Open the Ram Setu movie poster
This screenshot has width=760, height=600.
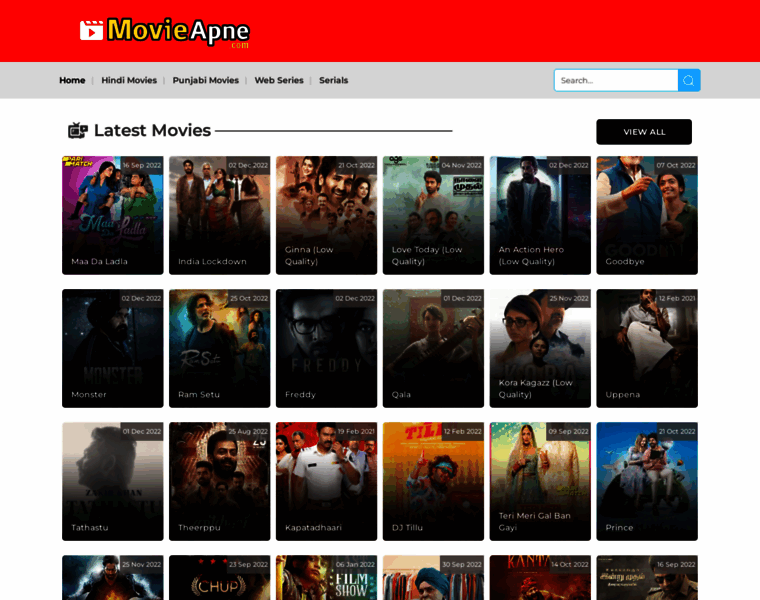(x=220, y=348)
